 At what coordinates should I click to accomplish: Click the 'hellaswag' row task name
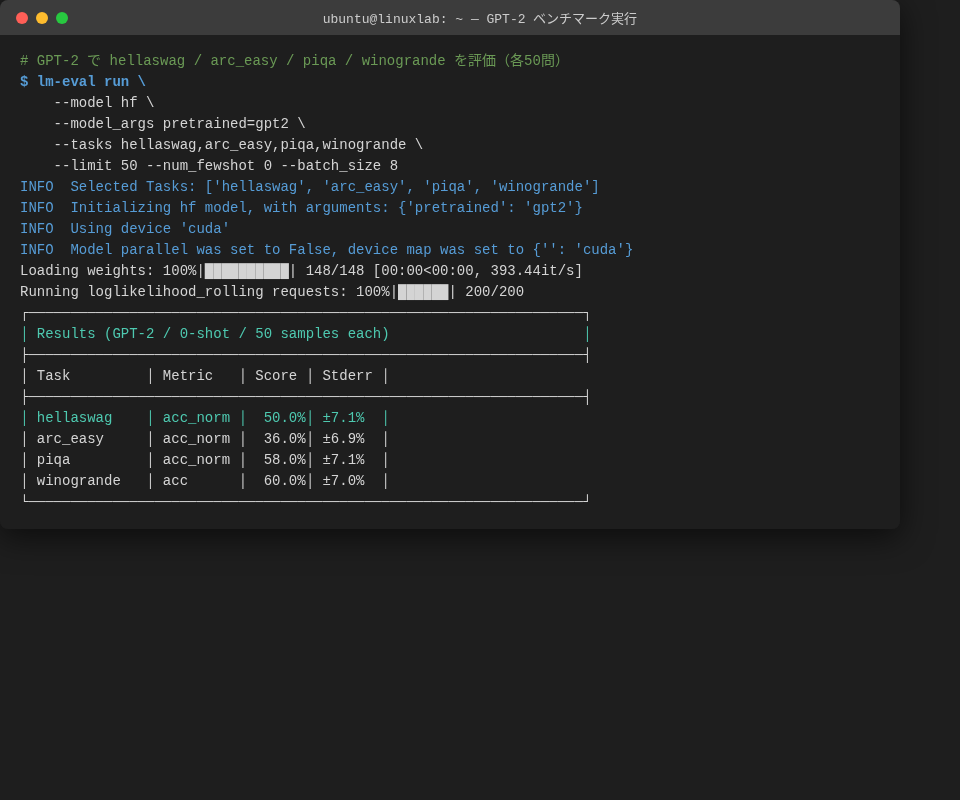point(74,418)
